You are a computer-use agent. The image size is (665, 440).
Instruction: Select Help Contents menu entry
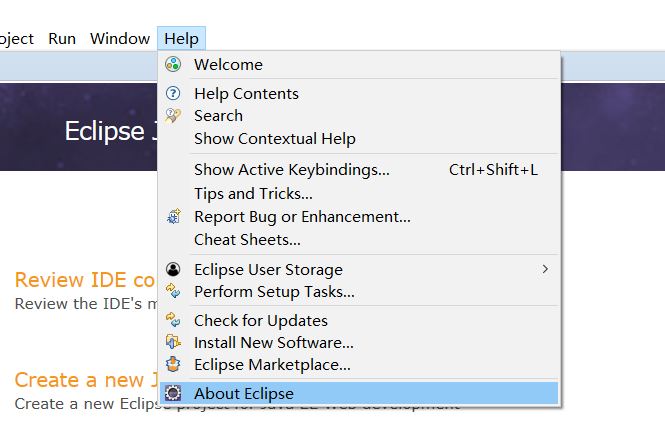pyautogui.click(x=359, y=93)
